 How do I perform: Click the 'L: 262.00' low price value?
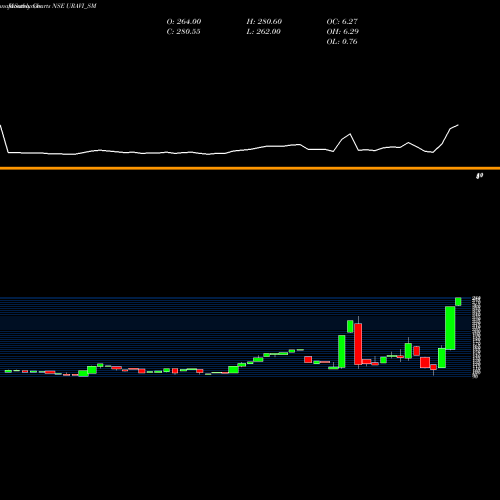(x=263, y=32)
